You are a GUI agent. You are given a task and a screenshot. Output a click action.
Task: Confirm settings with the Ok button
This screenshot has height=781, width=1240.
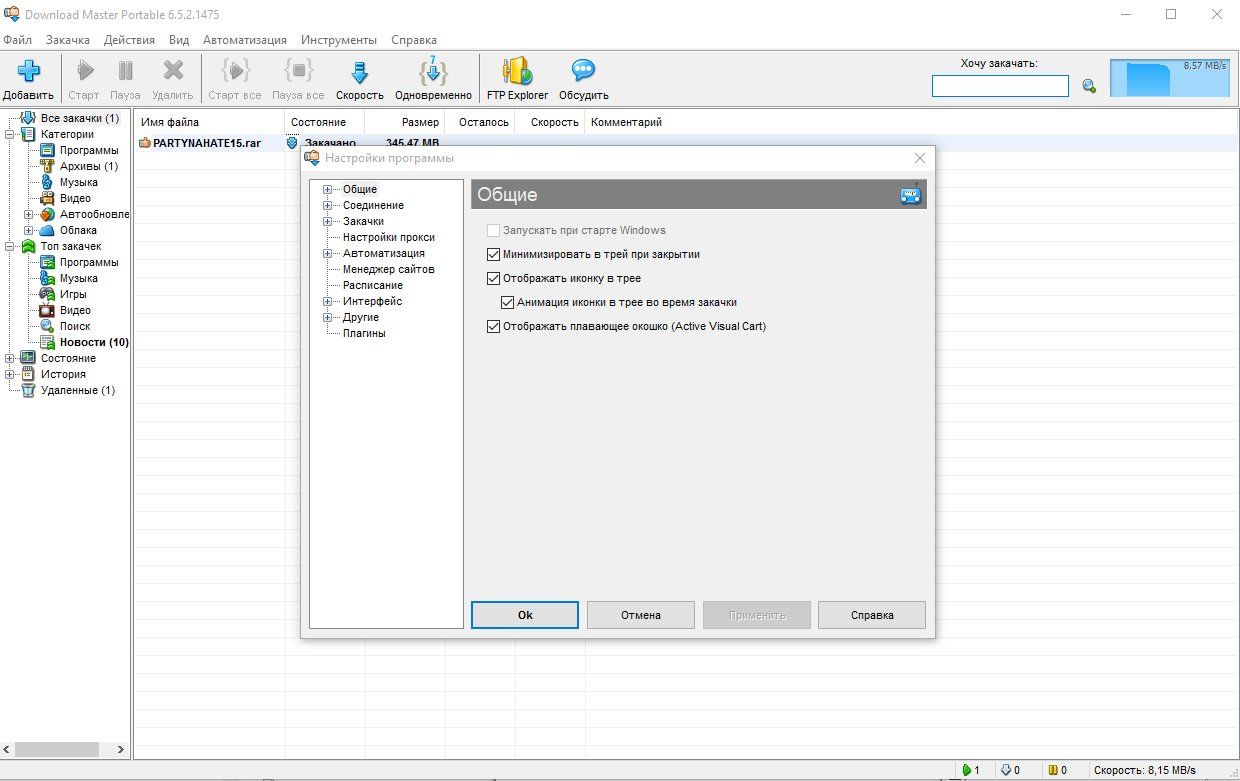coord(525,615)
